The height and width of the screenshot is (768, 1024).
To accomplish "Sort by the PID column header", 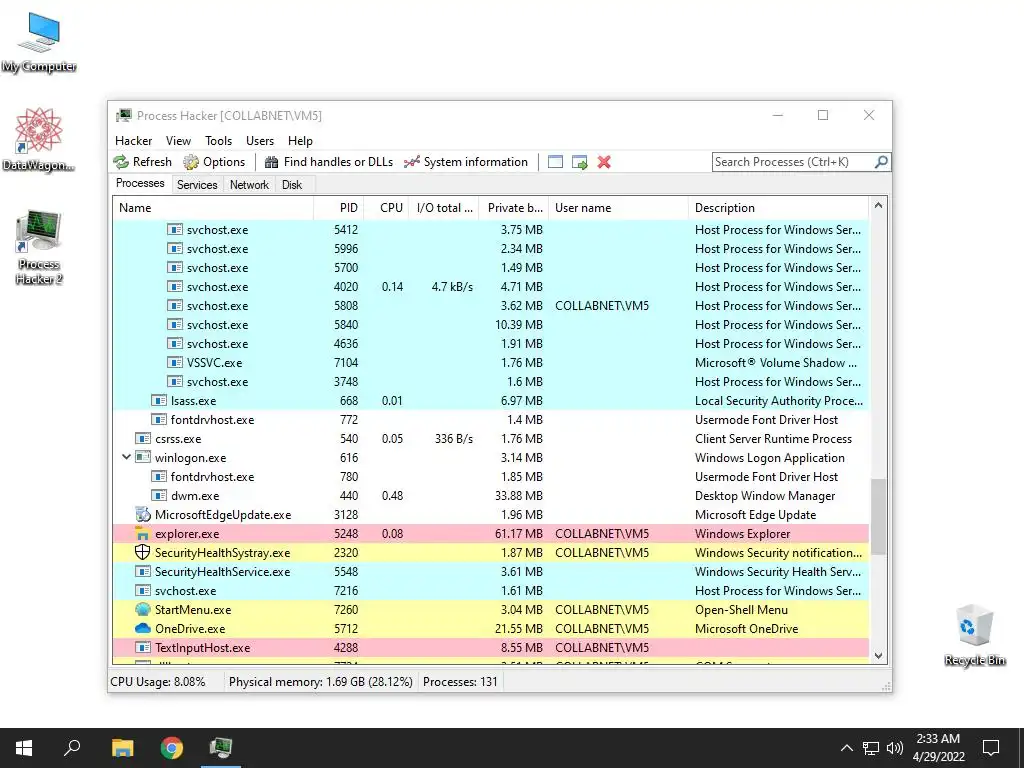I will (339, 208).
